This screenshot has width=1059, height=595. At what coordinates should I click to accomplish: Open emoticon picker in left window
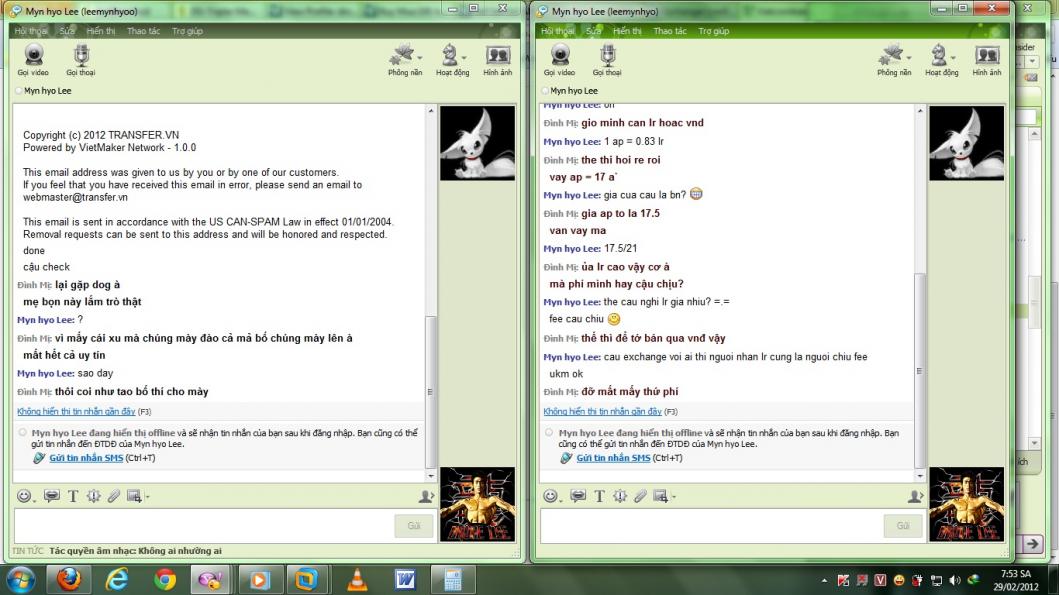[x=24, y=496]
